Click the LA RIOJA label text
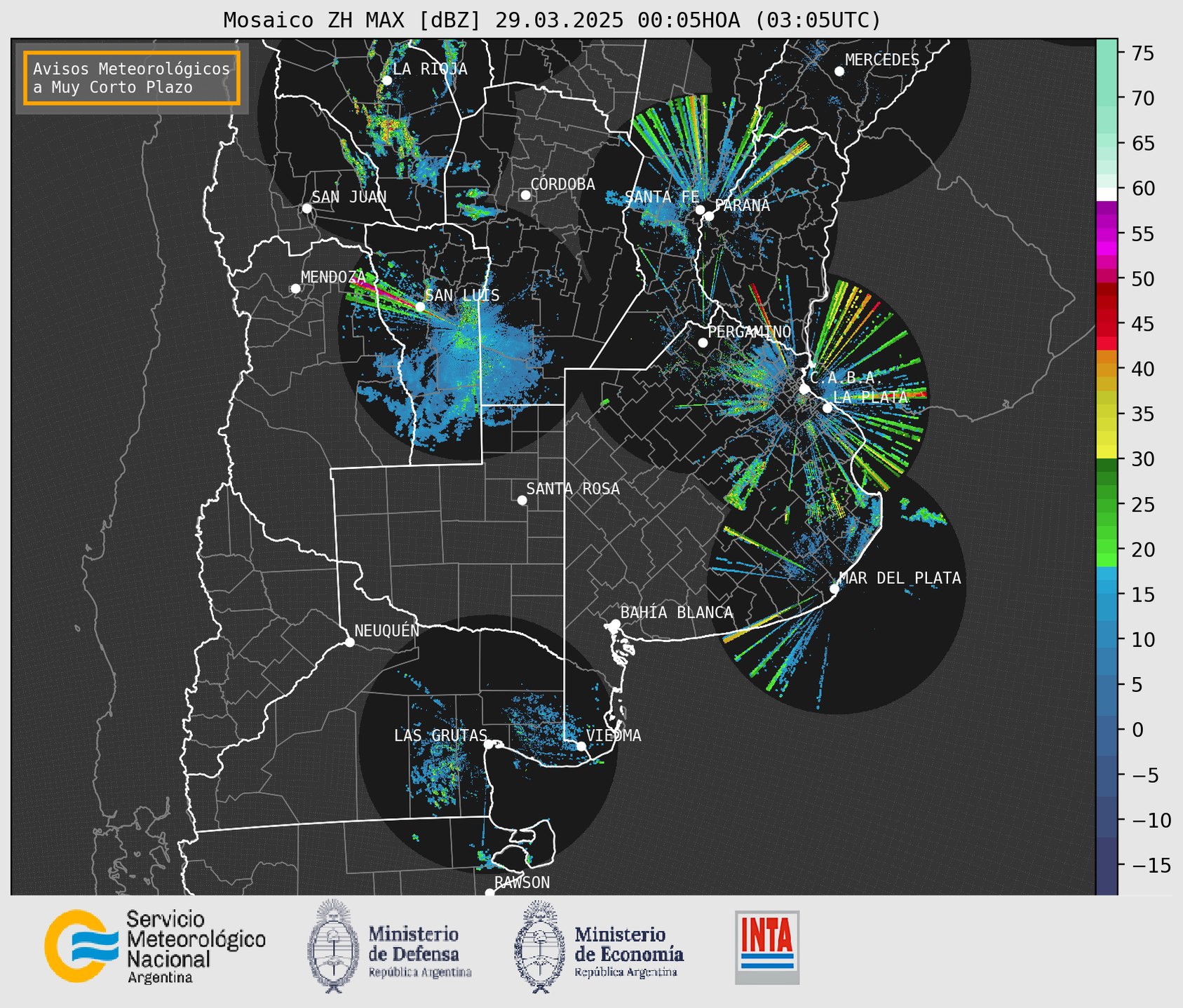 [x=430, y=69]
